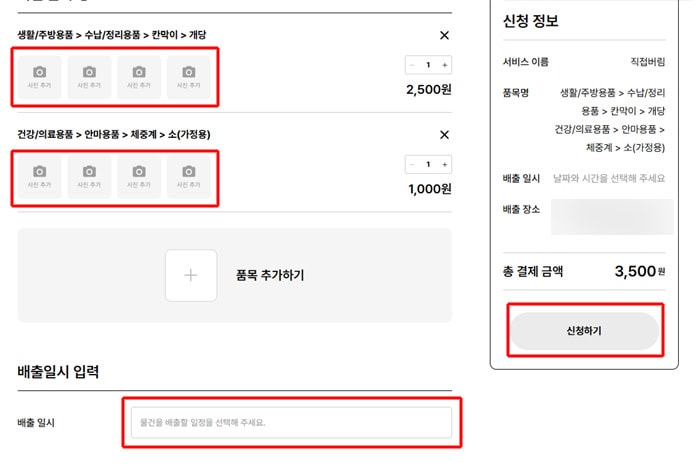Click the 3,500원 total amount
This screenshot has height=467, width=700.
[640, 271]
